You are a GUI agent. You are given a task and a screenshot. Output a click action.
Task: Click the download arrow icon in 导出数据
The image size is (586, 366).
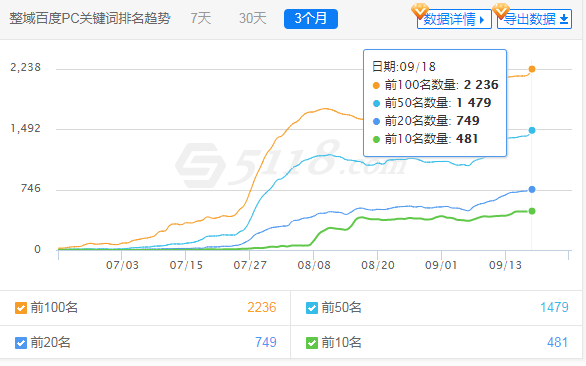coord(564,19)
